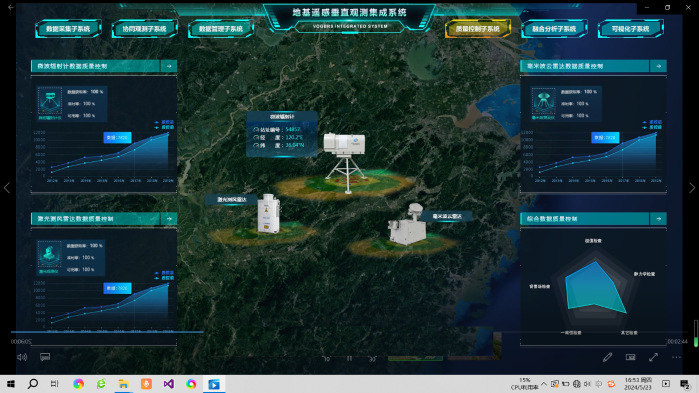The image size is (699, 393).
Task: Skip back 10 seconds
Action: [x=326, y=358]
